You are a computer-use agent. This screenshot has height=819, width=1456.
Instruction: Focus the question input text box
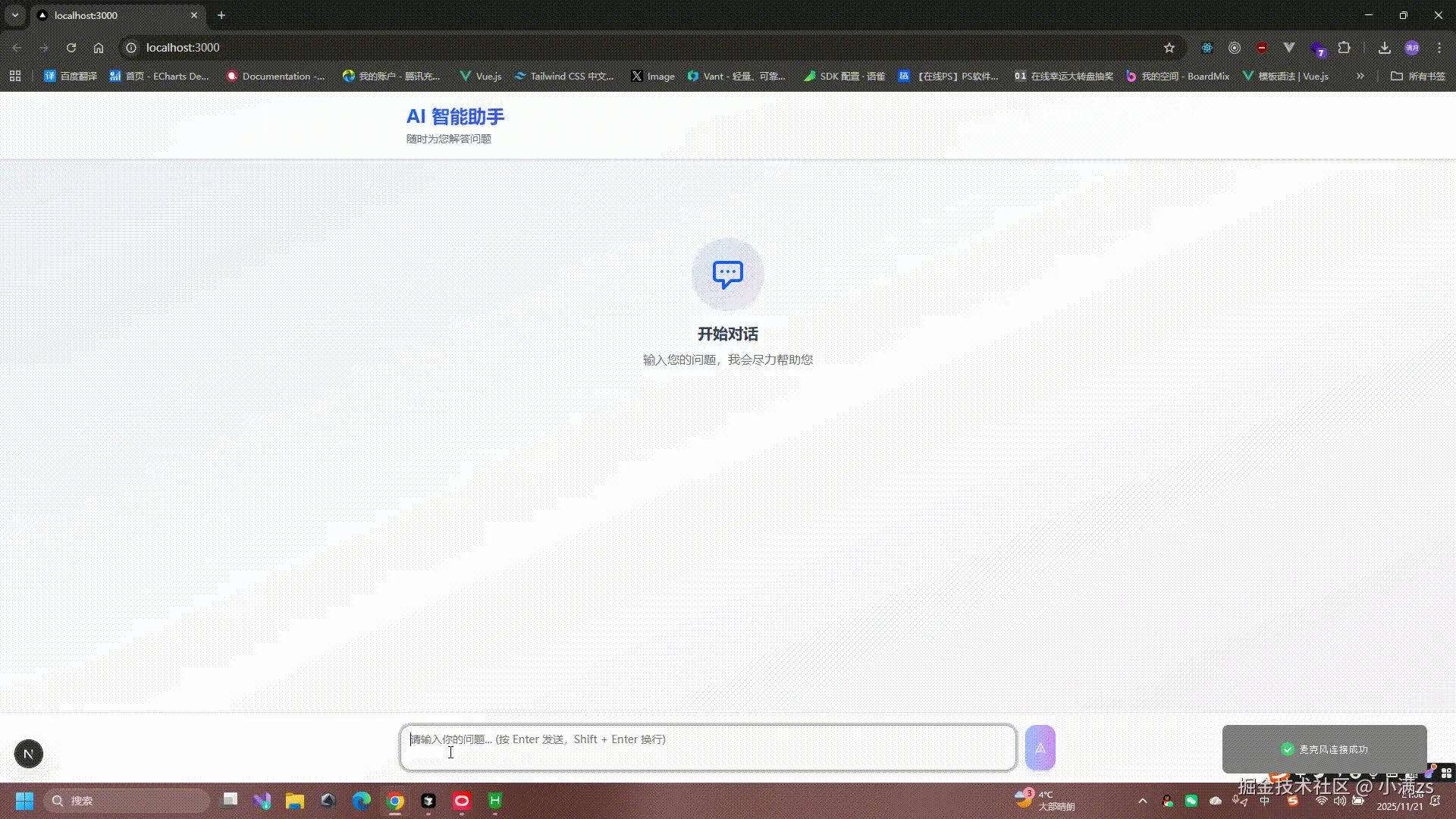(x=708, y=748)
